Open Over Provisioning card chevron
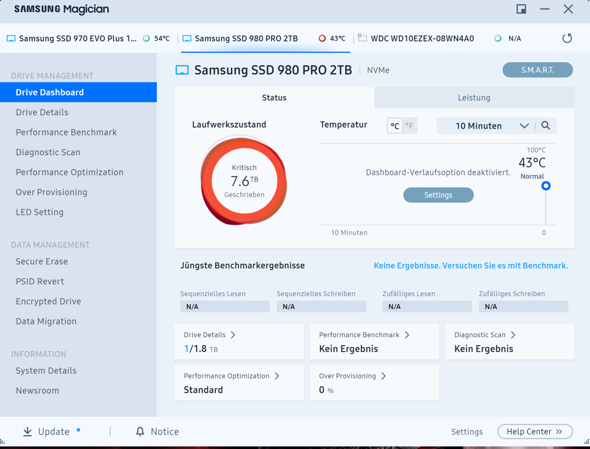Screen dimensions: 590x449 [x=383, y=376]
